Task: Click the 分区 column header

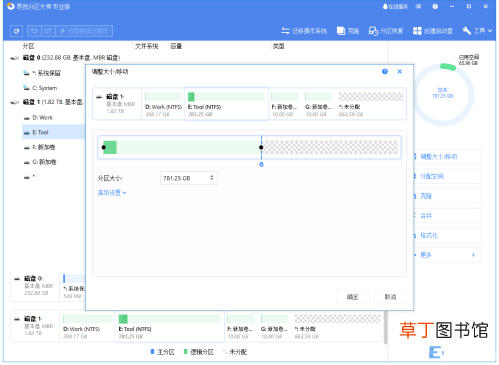Action: pyautogui.click(x=28, y=46)
